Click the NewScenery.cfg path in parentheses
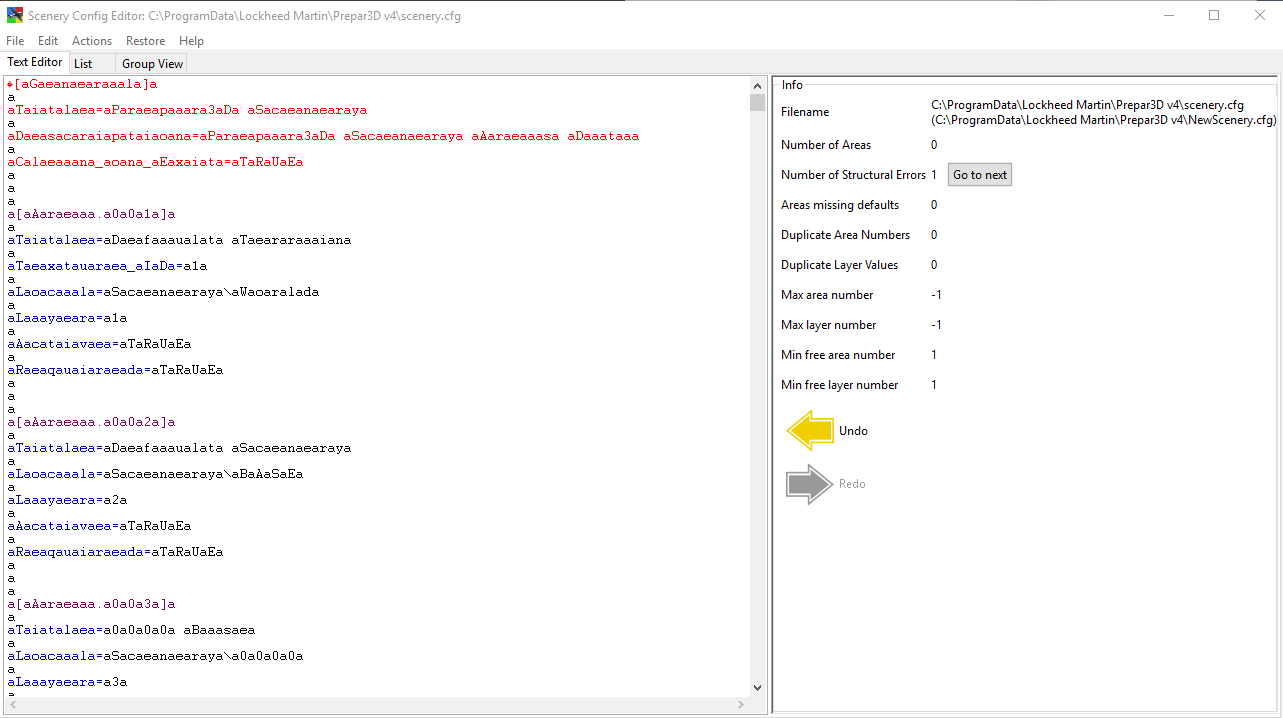This screenshot has width=1283, height=718. pos(1104,120)
